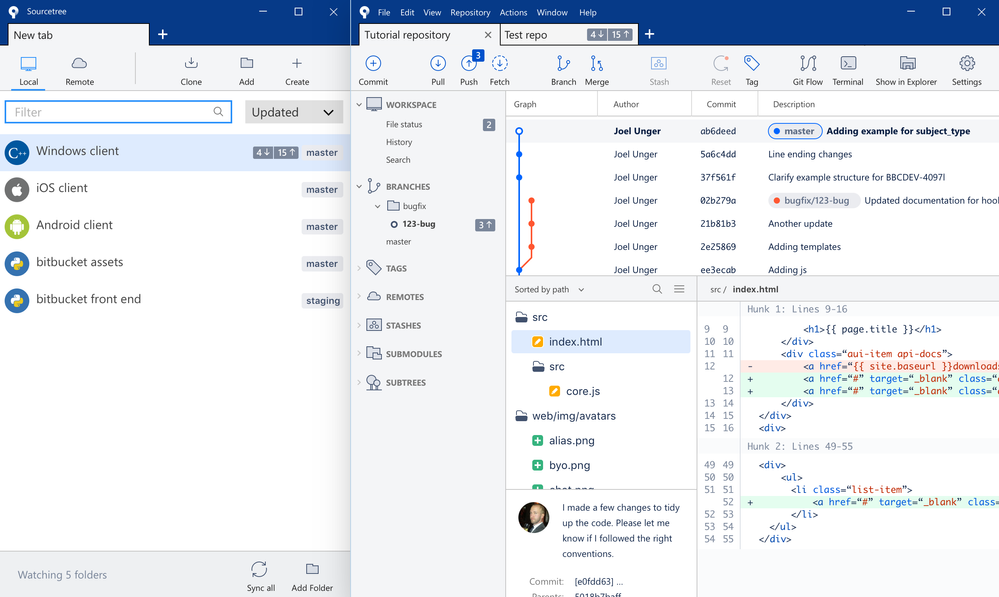Open the Window menu
999x597 pixels.
coord(552,13)
